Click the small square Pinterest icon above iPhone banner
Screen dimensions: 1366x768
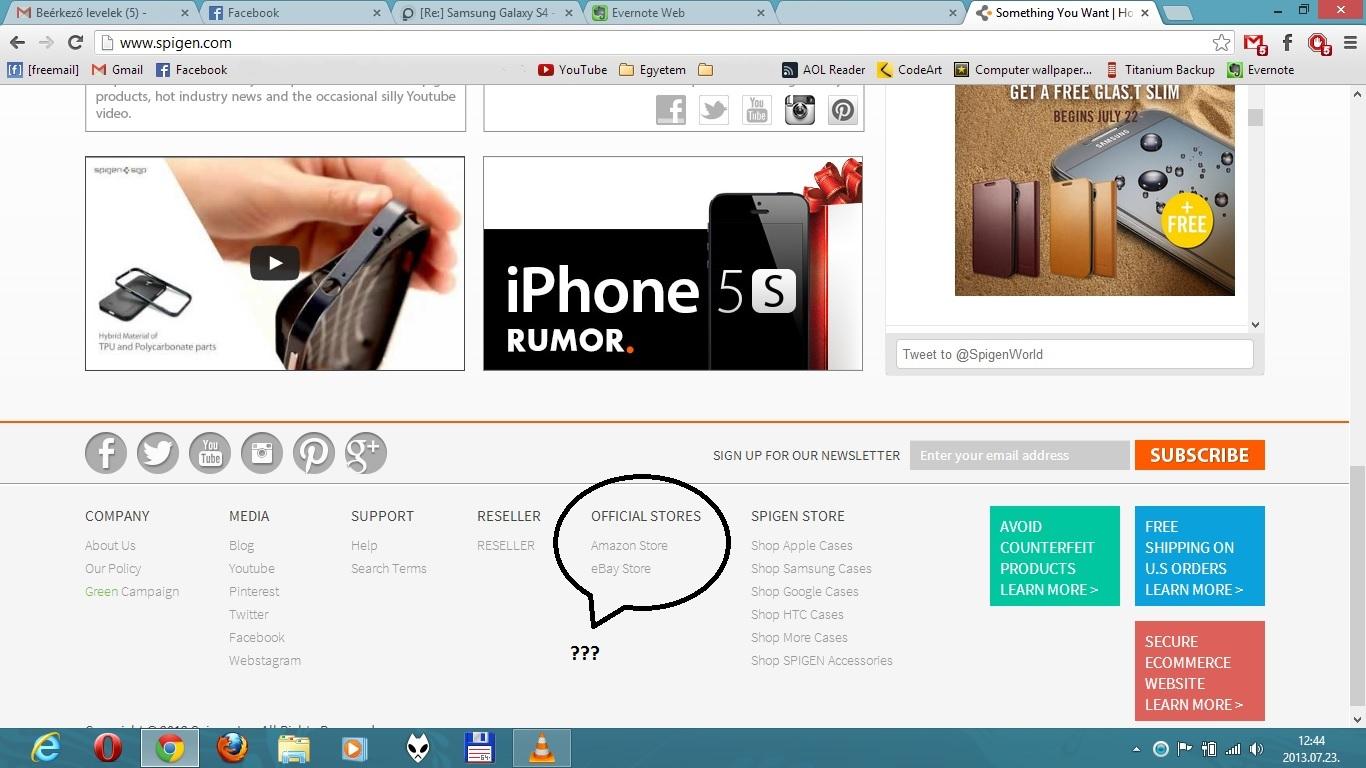coord(843,109)
